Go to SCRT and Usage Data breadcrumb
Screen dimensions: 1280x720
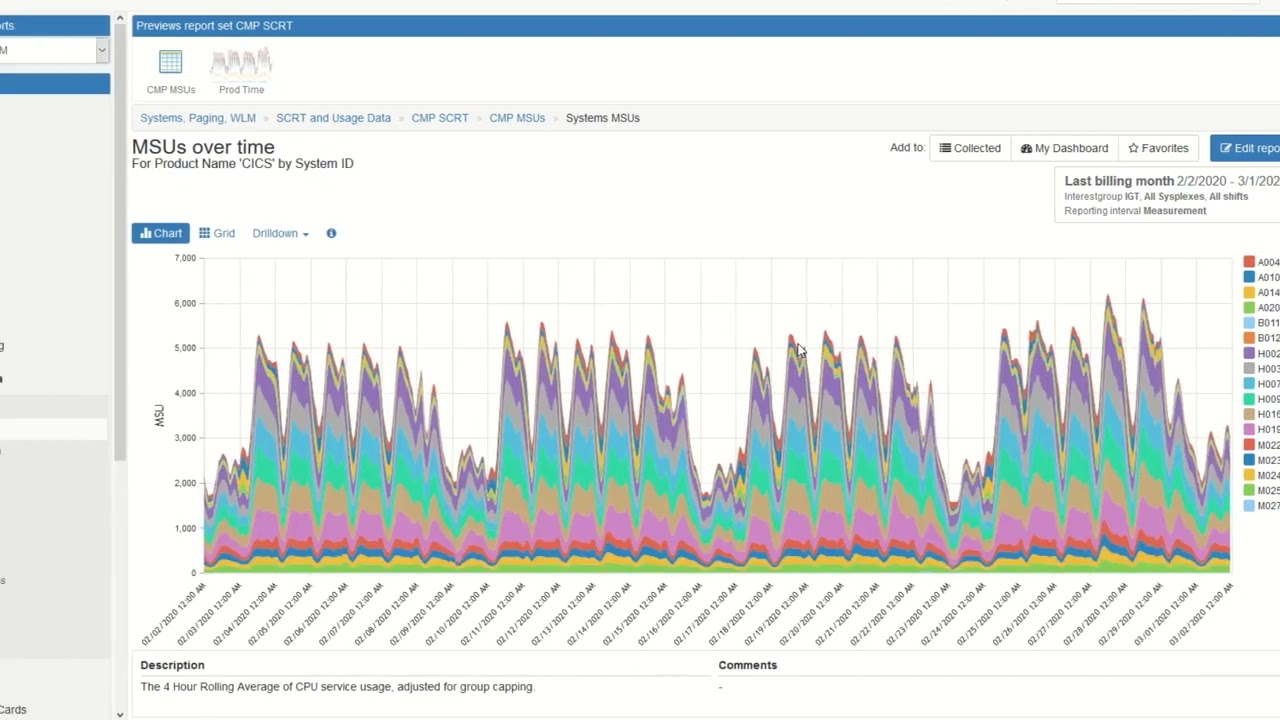[x=333, y=118]
